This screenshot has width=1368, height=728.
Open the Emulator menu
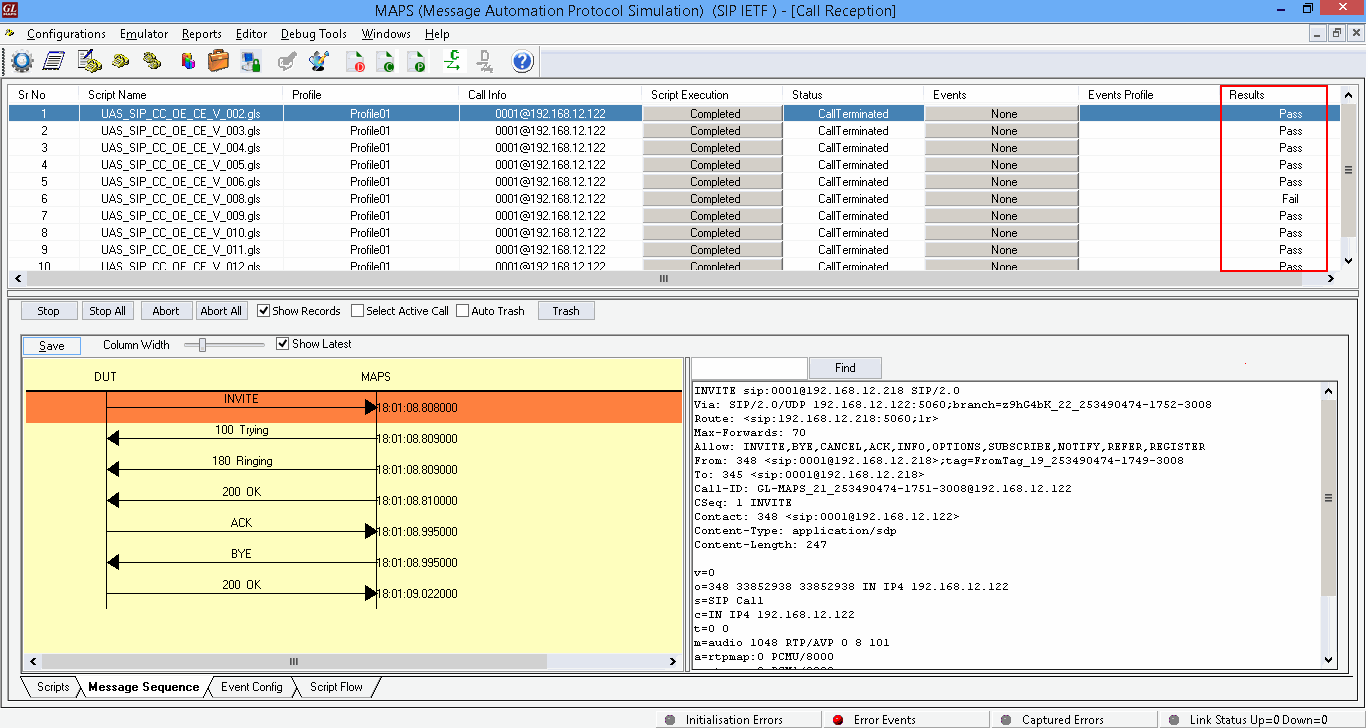[144, 34]
